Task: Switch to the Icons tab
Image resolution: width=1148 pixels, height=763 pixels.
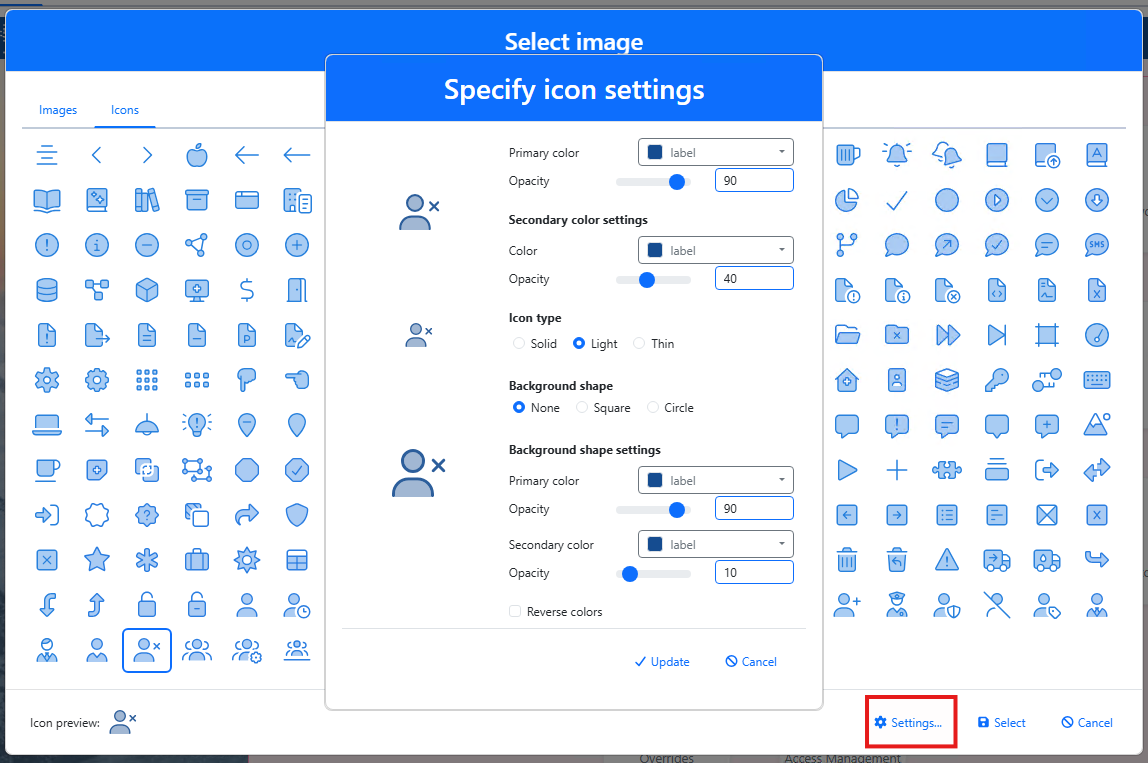Action: (124, 110)
